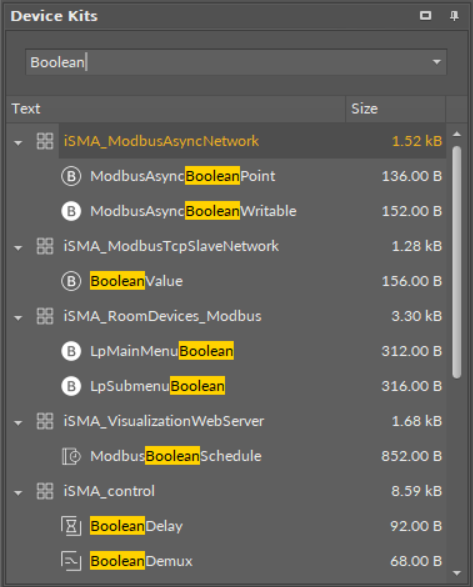
Task: Collapse the iSMA_RoomDevices_Modbus tree node
Action: tap(18, 318)
